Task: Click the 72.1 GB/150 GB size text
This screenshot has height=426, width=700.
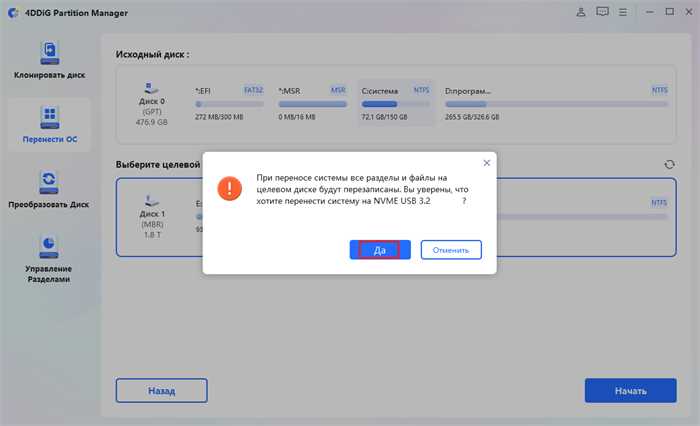Action: point(384,117)
